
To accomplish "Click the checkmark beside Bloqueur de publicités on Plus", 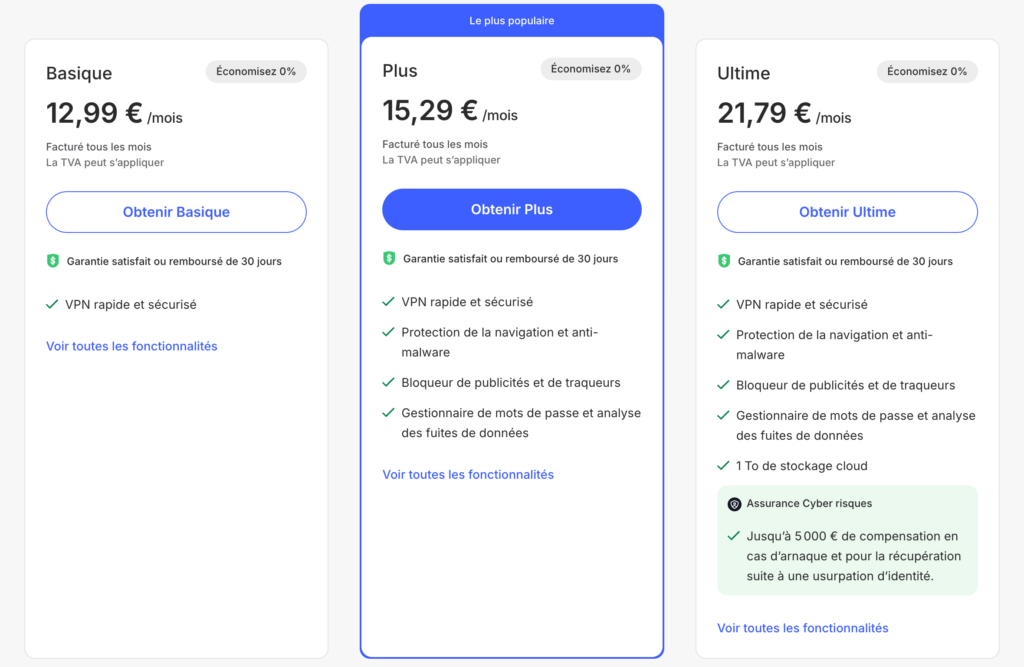I will 391,383.
